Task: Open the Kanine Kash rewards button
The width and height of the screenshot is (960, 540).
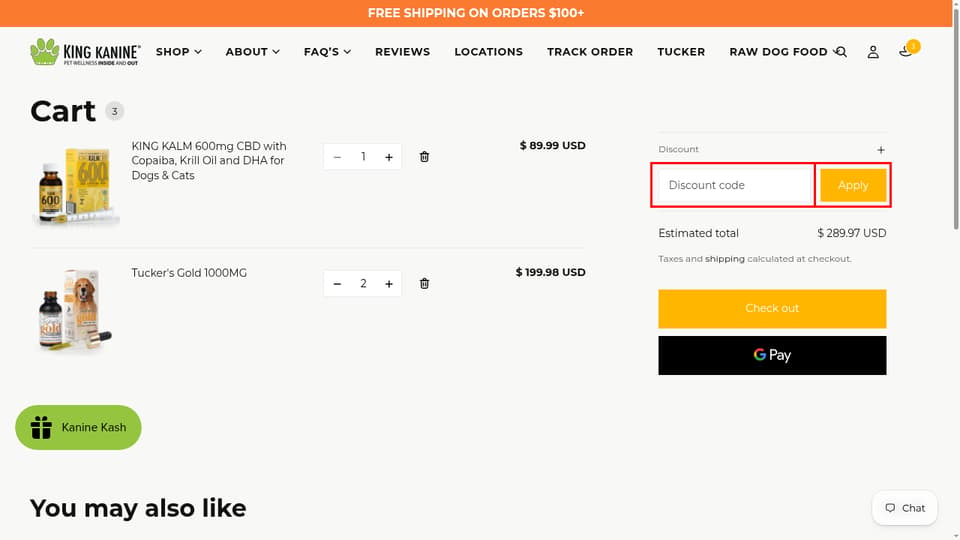Action: 78,427
